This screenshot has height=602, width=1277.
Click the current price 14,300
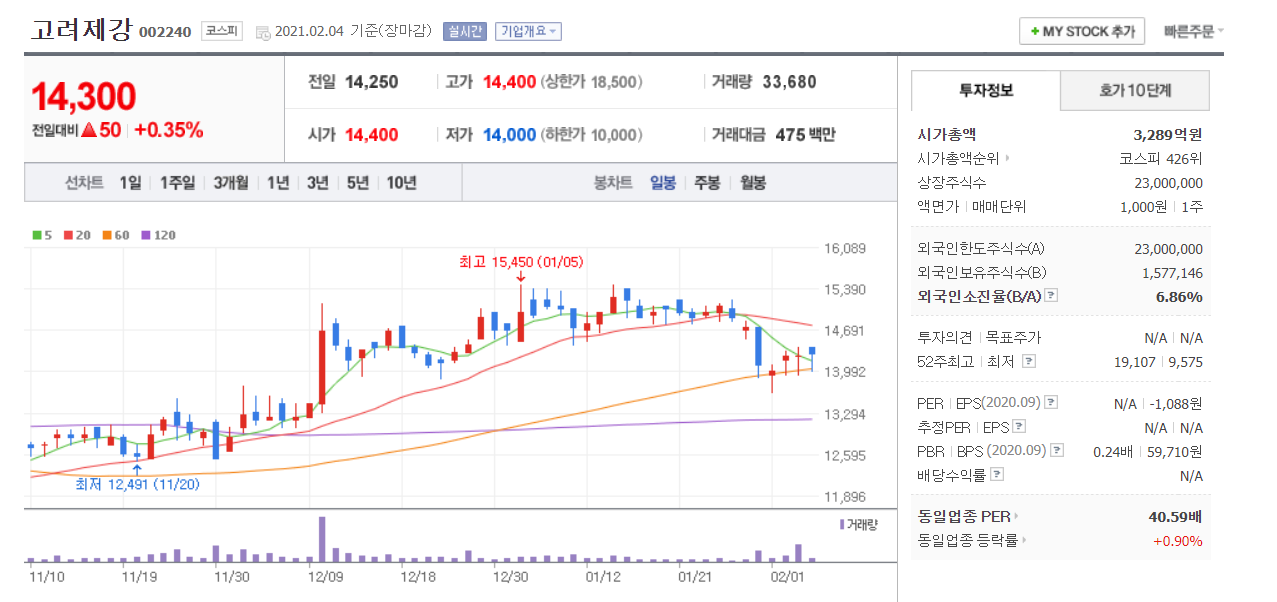[x=84, y=96]
